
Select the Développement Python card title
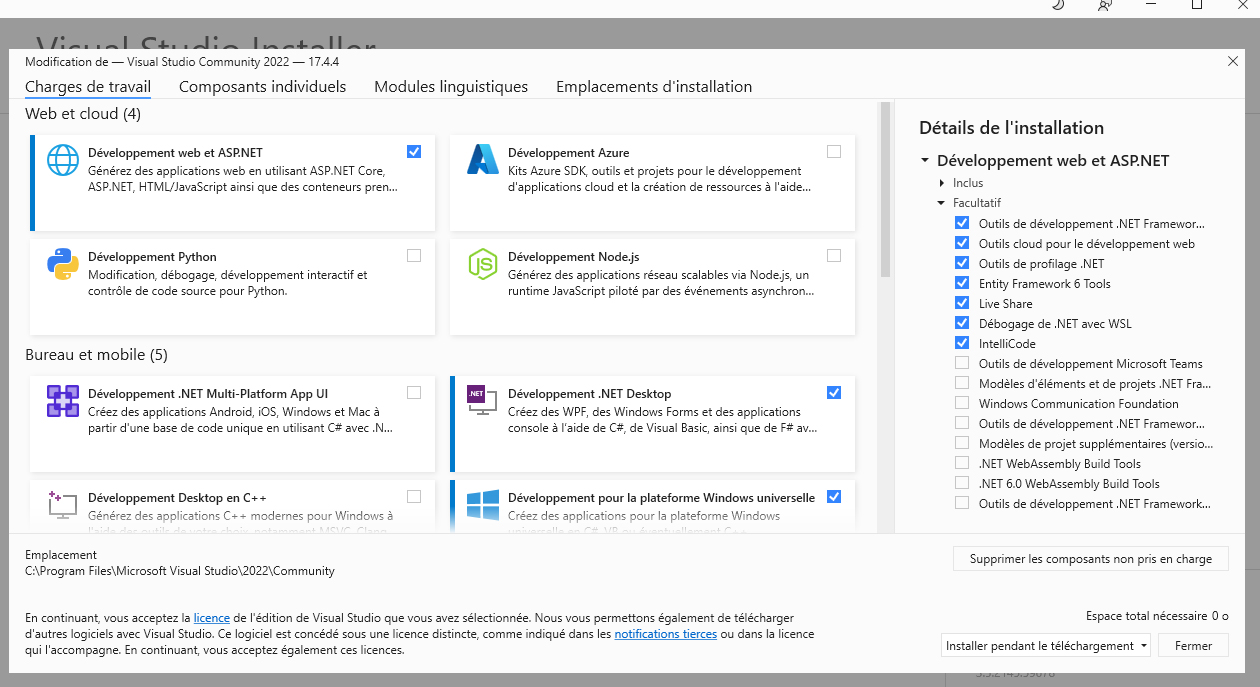tap(152, 257)
